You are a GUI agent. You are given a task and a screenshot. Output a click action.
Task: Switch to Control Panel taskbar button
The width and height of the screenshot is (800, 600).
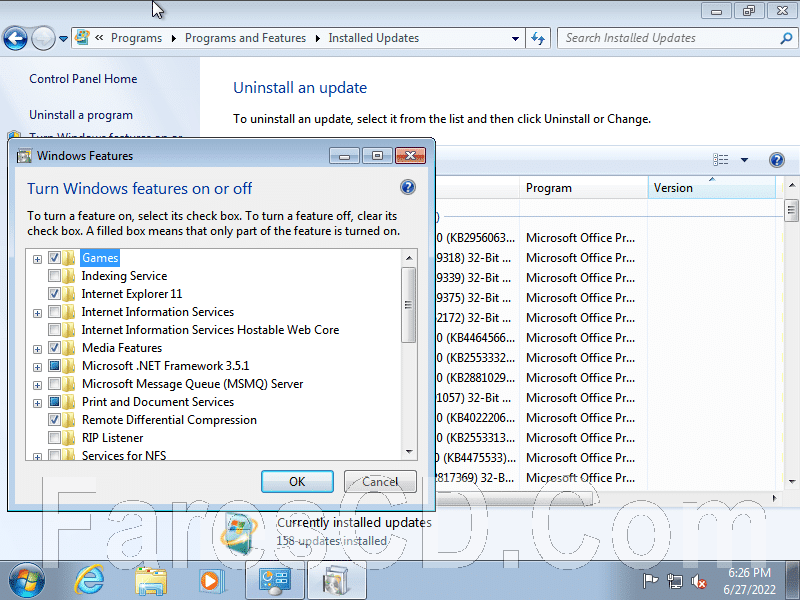pos(274,581)
